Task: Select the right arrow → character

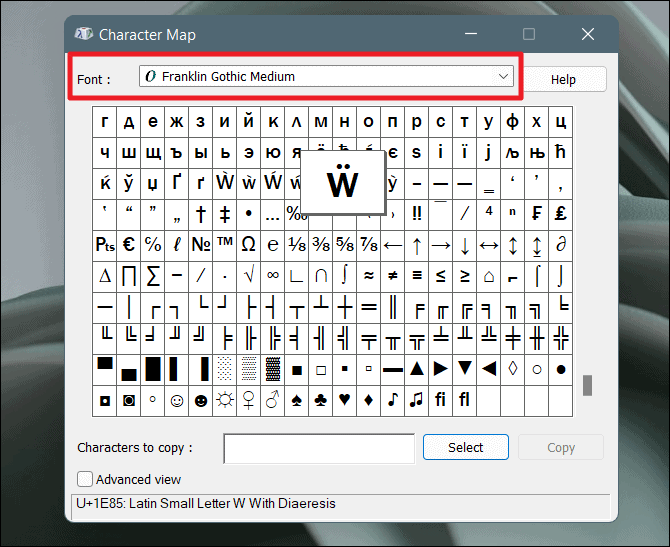Action: pos(441,245)
